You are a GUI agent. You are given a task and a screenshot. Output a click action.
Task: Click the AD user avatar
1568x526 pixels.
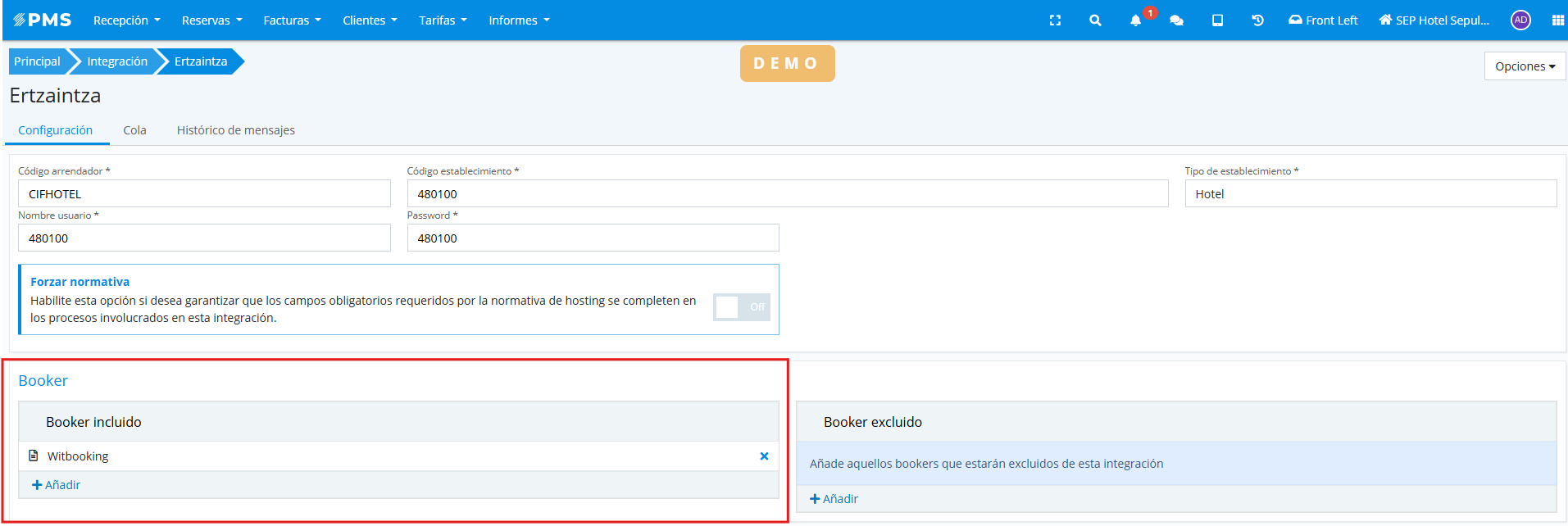coord(1520,20)
